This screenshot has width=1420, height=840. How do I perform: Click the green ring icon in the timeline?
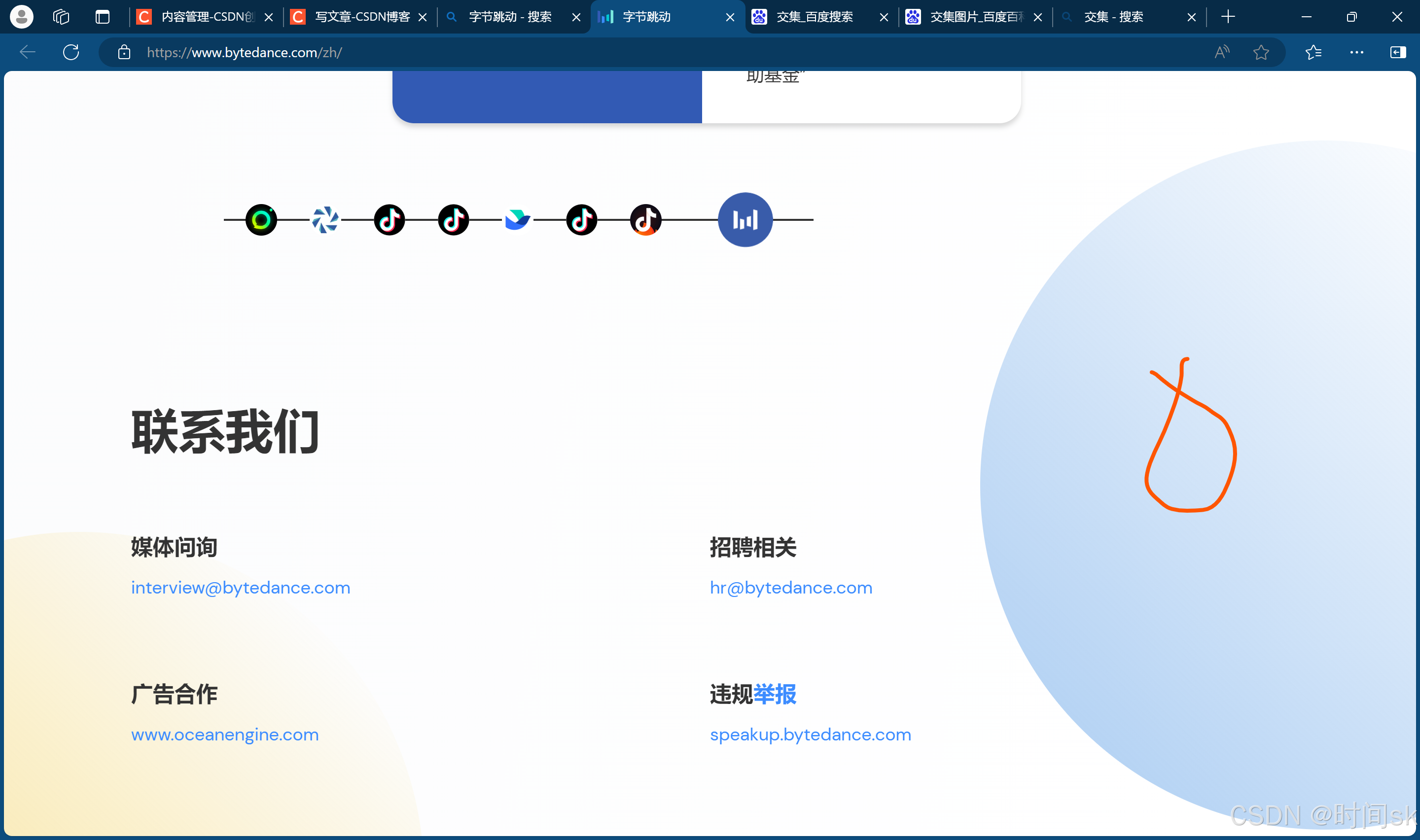(261, 220)
